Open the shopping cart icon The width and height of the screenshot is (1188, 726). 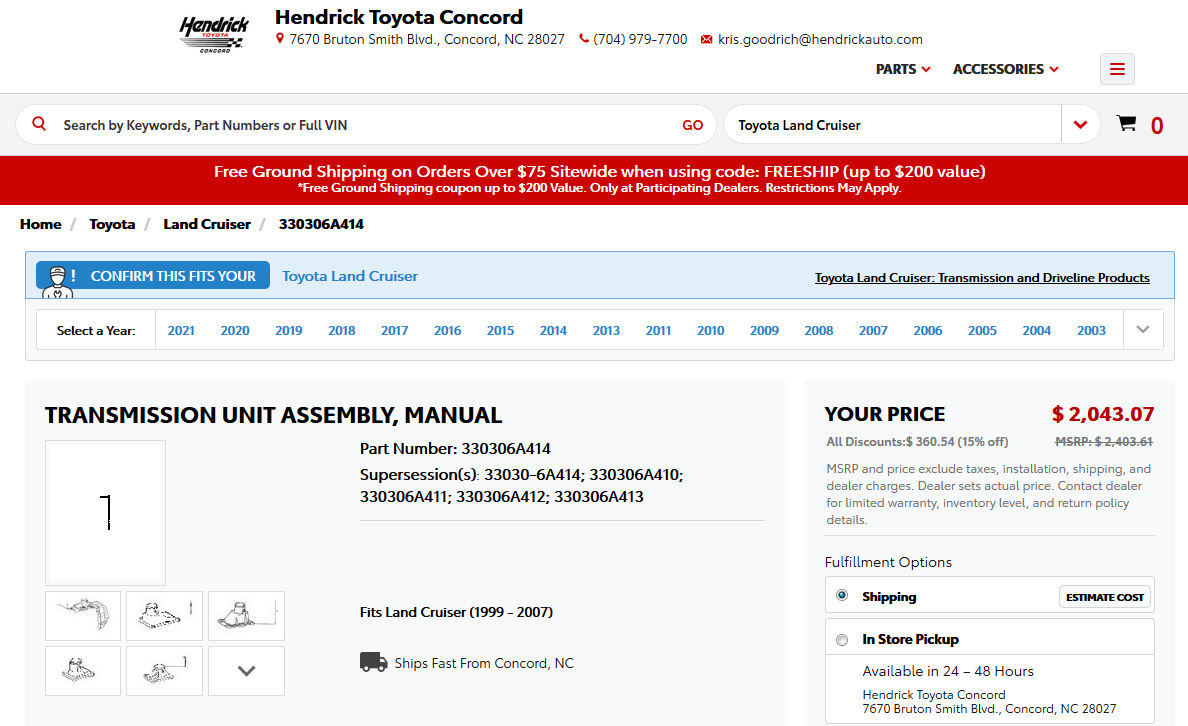pyautogui.click(x=1126, y=124)
